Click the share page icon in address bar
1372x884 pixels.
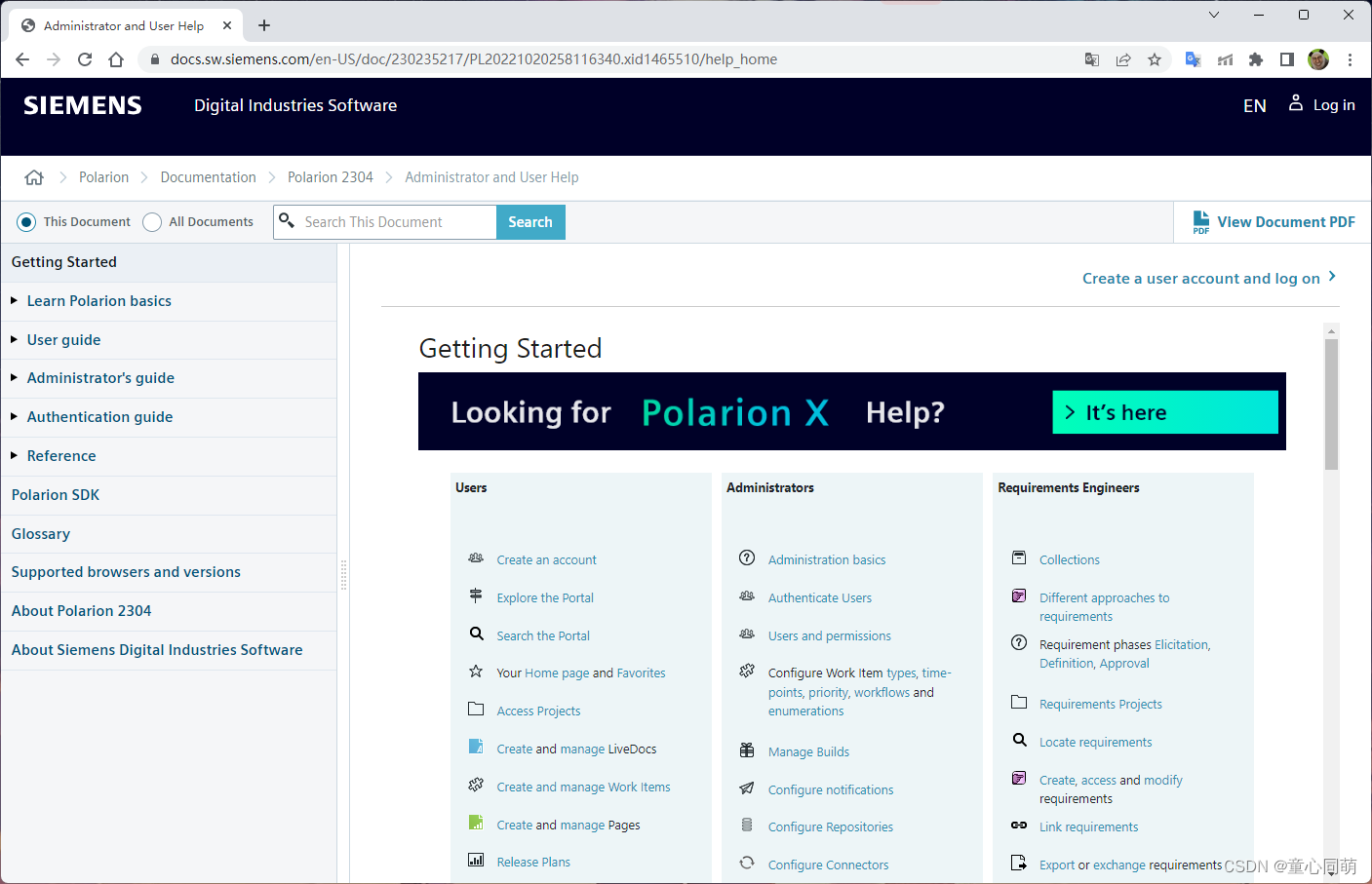point(1123,59)
